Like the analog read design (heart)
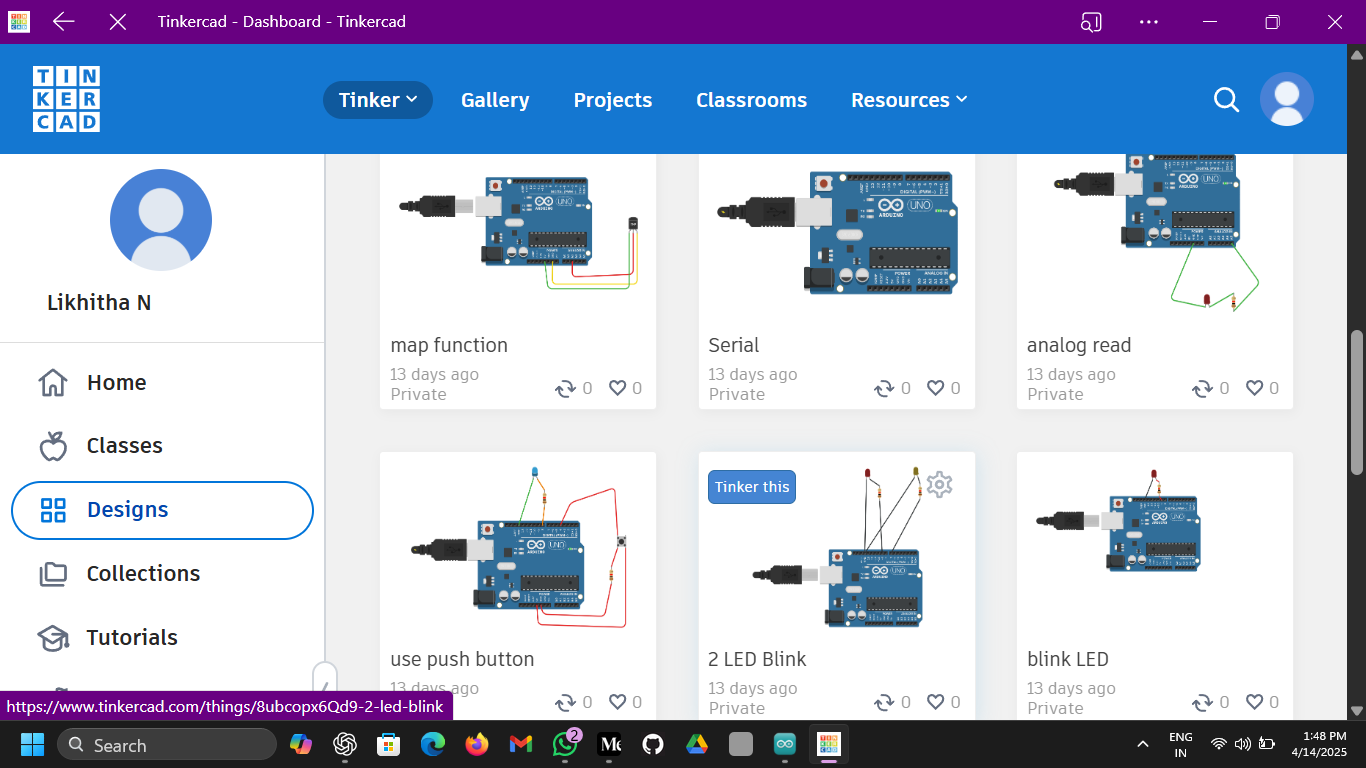The height and width of the screenshot is (768, 1366). pyautogui.click(x=1254, y=388)
